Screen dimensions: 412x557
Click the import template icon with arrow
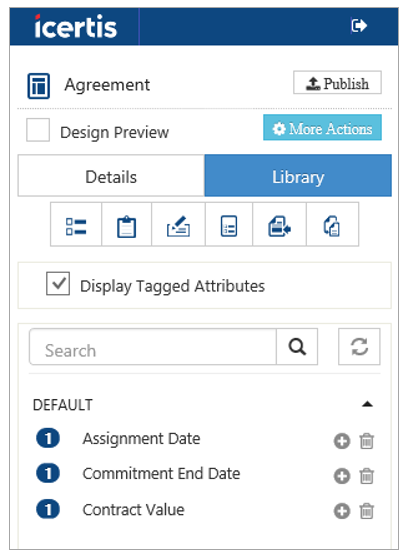click(280, 225)
